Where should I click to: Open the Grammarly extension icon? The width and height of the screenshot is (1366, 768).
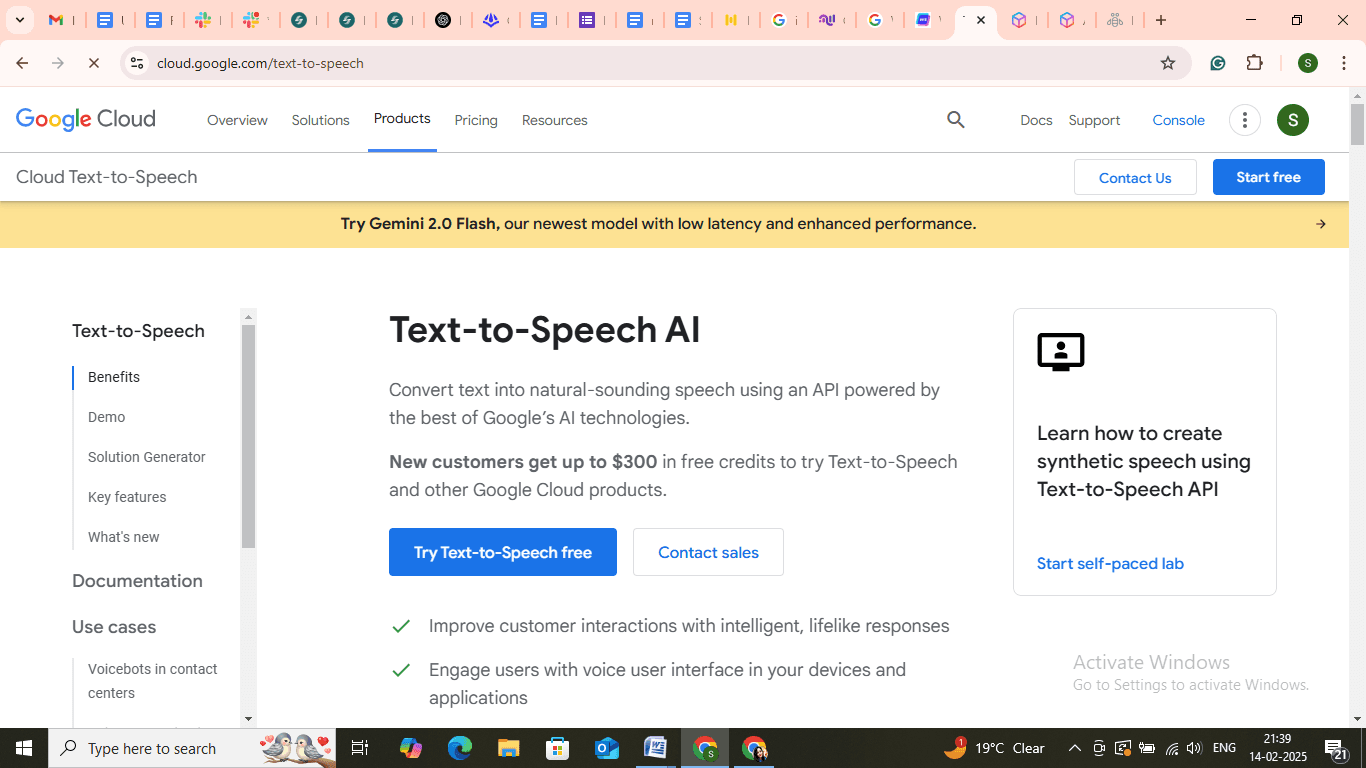tap(1218, 63)
